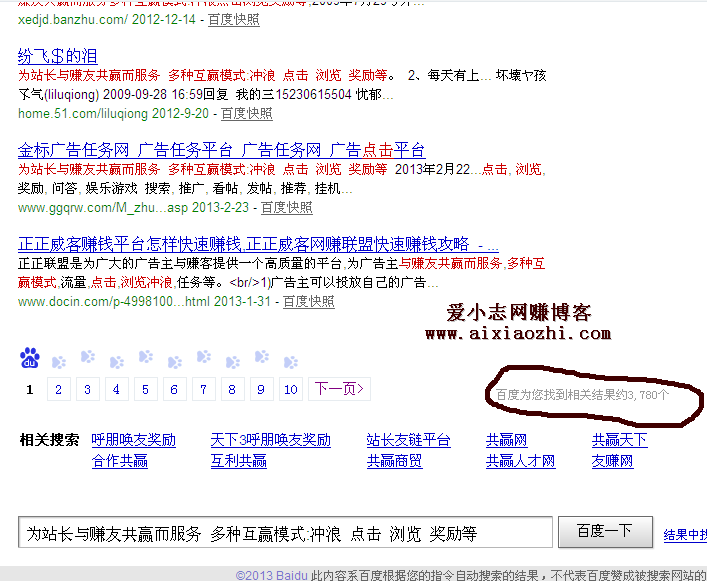Select related search 站长友链平台
707x581 pixels.
409,440
